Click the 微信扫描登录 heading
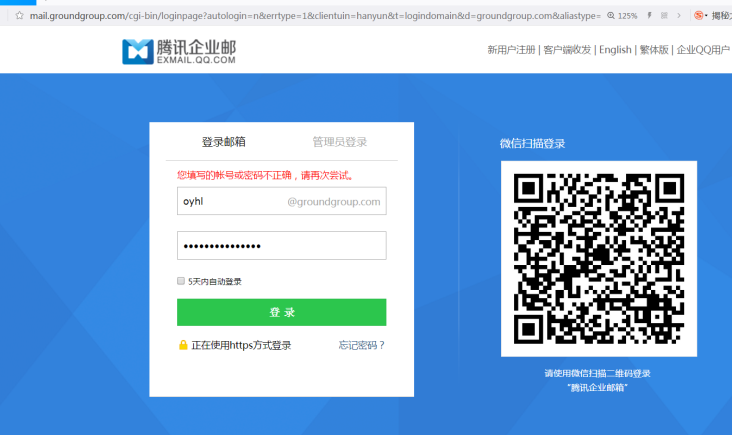 (x=533, y=143)
